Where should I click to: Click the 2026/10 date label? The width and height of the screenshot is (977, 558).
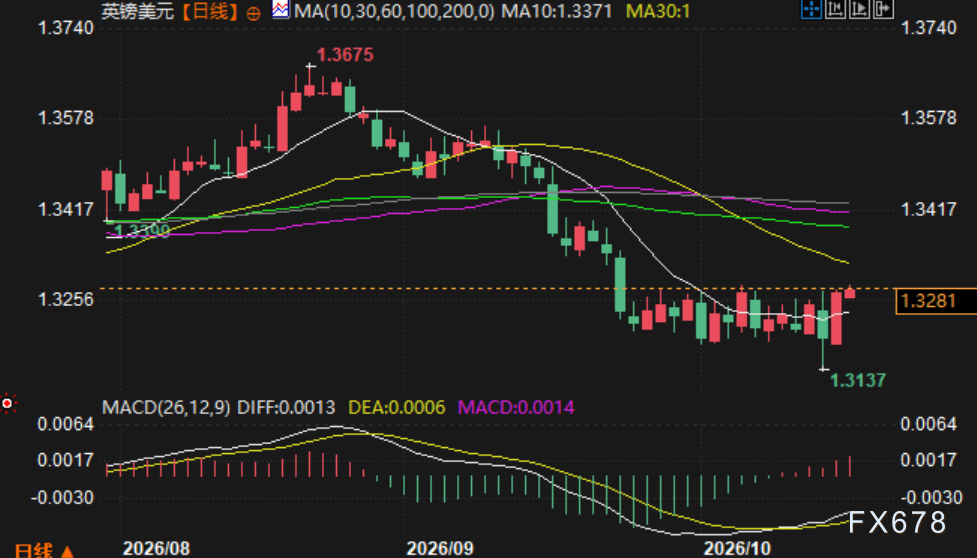(737, 549)
